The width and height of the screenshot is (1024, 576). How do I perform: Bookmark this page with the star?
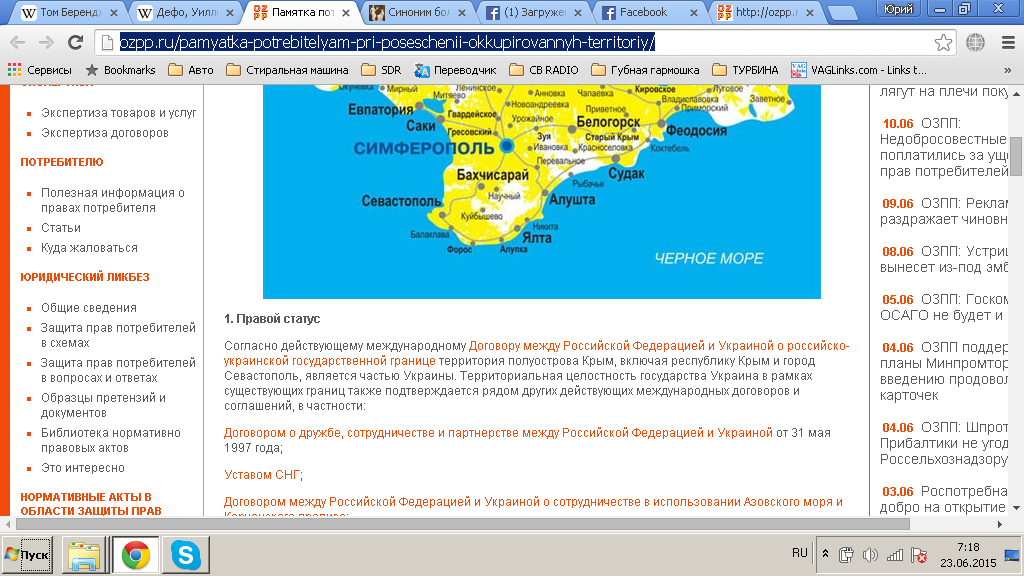tap(943, 43)
